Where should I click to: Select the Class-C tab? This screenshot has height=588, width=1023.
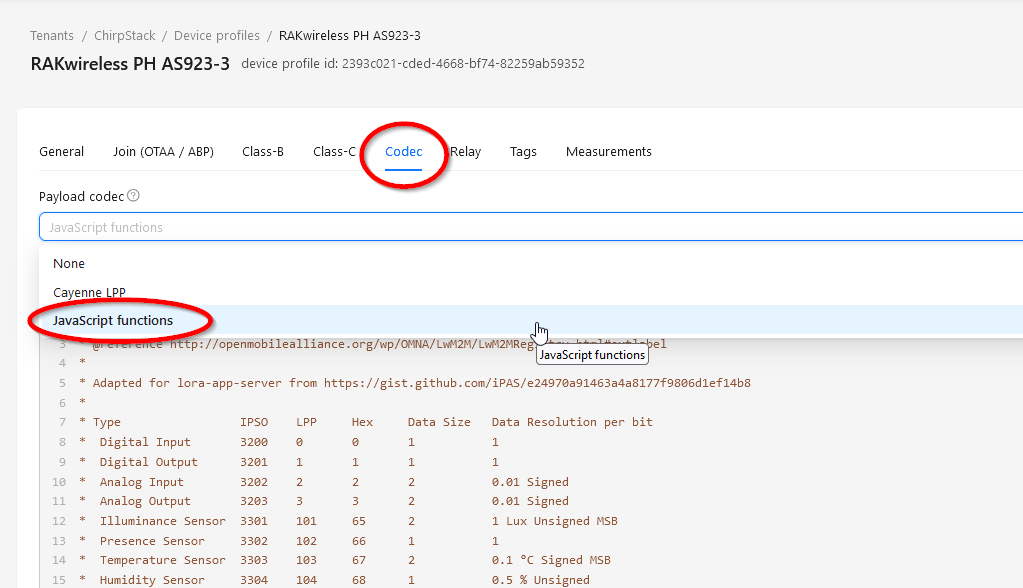click(333, 151)
